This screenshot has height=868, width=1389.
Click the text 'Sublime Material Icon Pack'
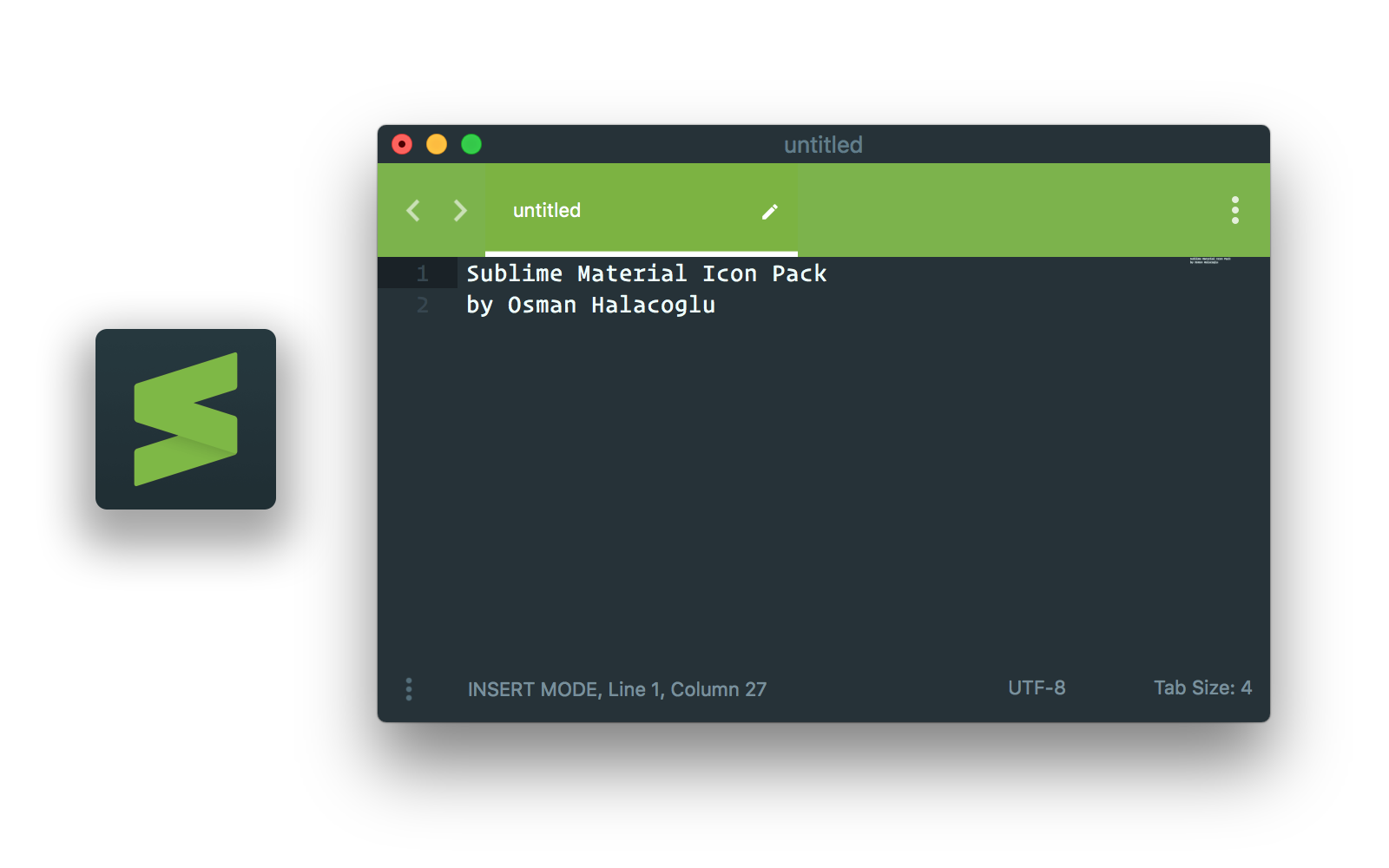click(647, 273)
